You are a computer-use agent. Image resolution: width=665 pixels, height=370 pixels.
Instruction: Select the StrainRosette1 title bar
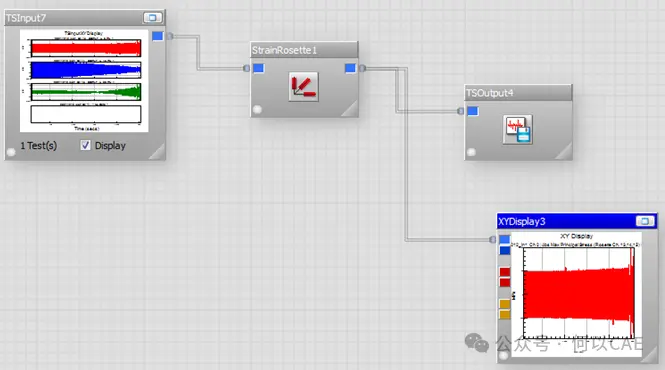pyautogui.click(x=304, y=50)
